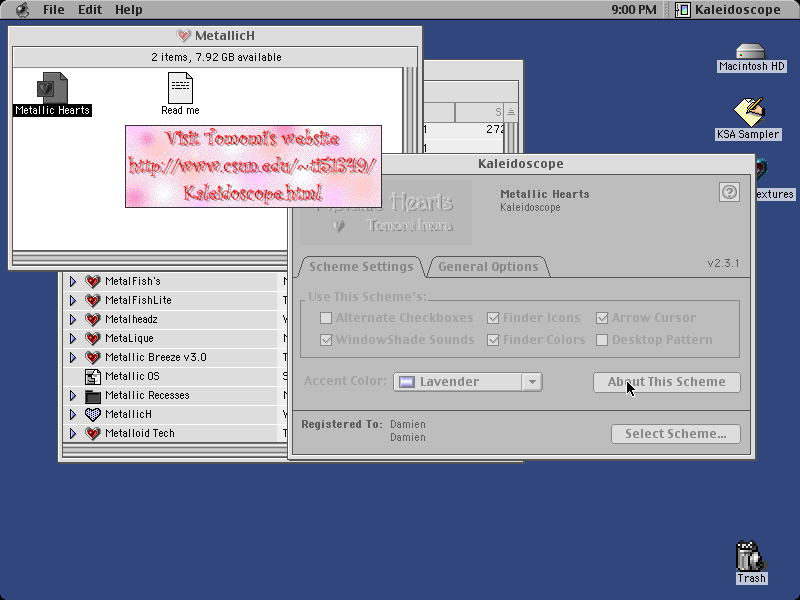The width and height of the screenshot is (800, 600).
Task: Expand the MetalFish's folder triangle
Action: coord(73,281)
